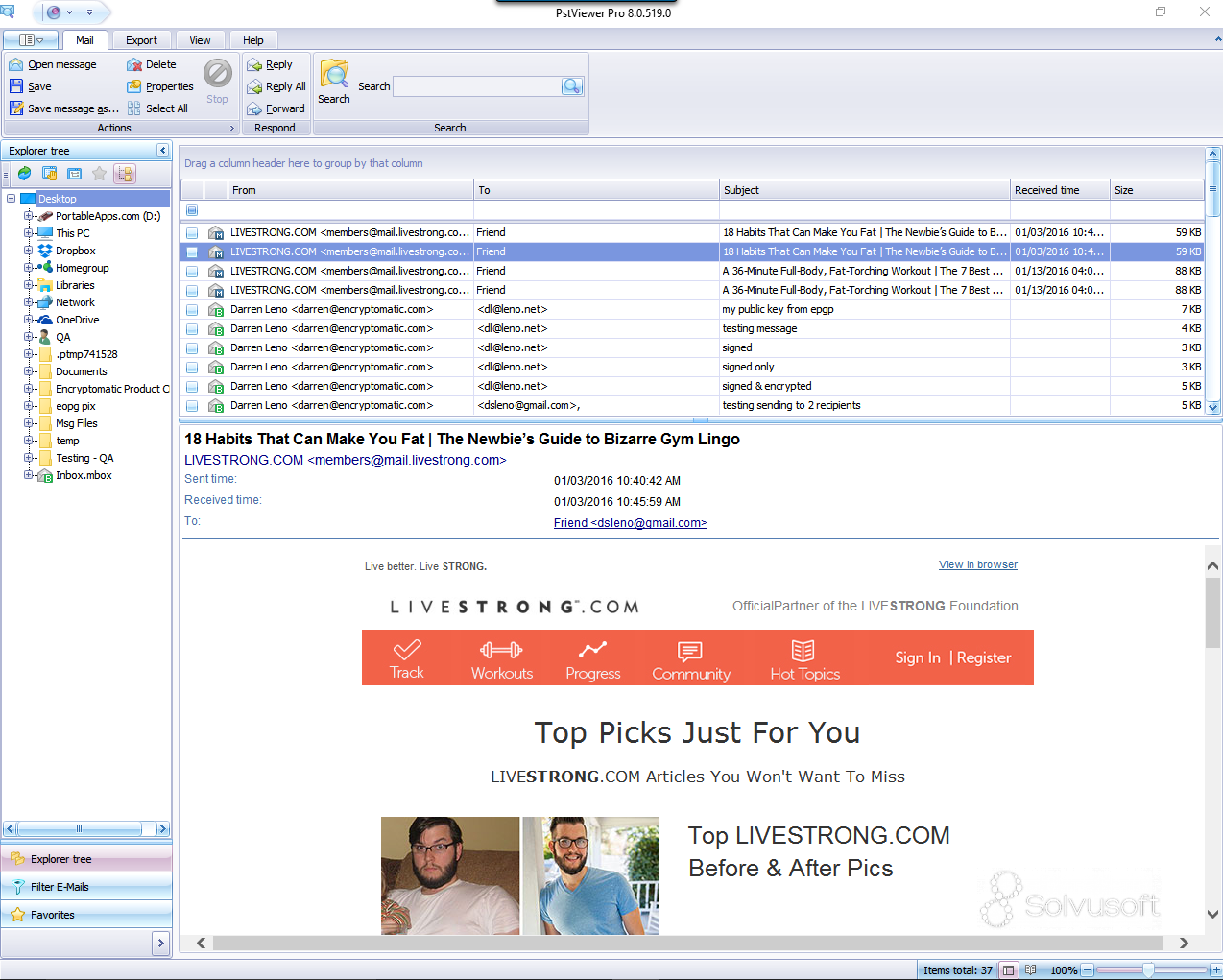This screenshot has height=980, width=1223.
Task: Tick checkbox for 'signed & encrypted' email
Action: pos(192,386)
